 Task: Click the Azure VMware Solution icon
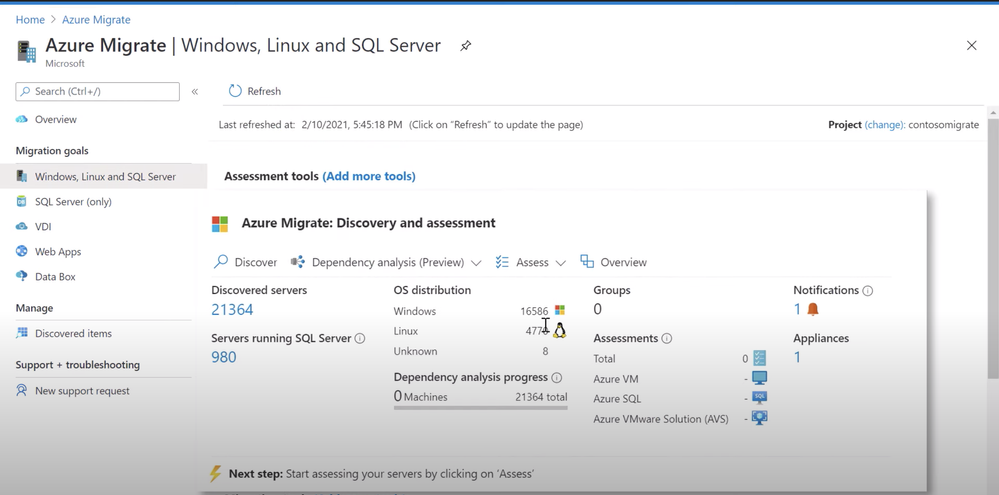pyautogui.click(x=759, y=418)
